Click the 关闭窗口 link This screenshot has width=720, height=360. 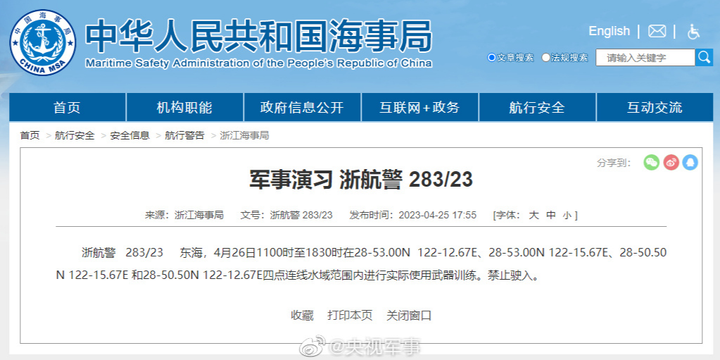[x=409, y=315]
